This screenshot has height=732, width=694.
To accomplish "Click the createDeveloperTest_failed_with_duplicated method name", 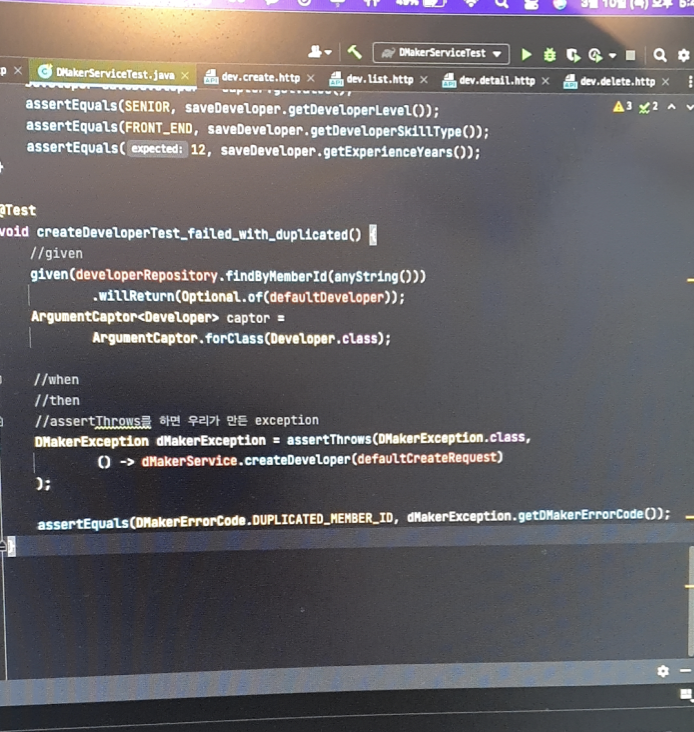I will point(193,233).
